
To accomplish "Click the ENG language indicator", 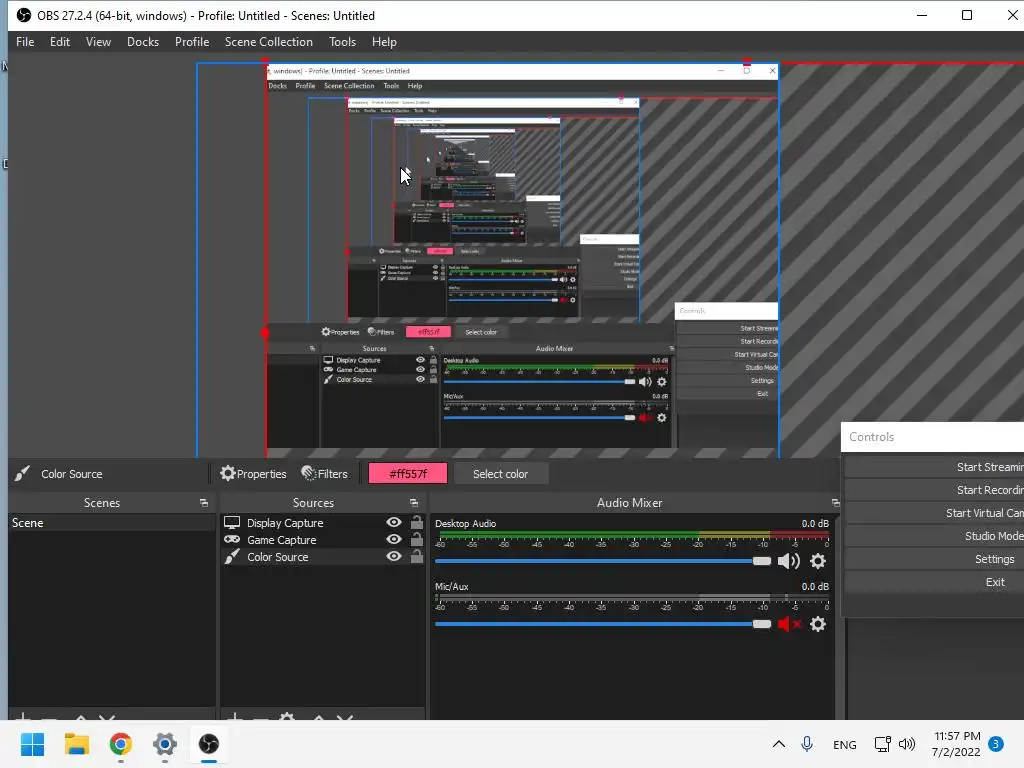I will coord(844,744).
